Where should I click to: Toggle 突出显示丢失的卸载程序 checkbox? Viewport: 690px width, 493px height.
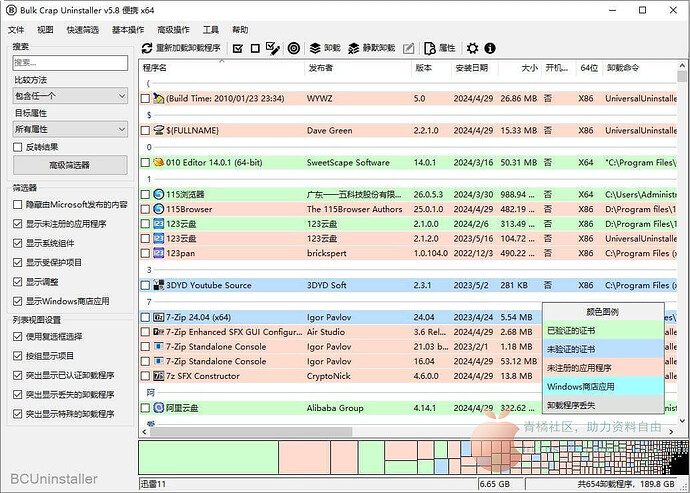[18, 395]
